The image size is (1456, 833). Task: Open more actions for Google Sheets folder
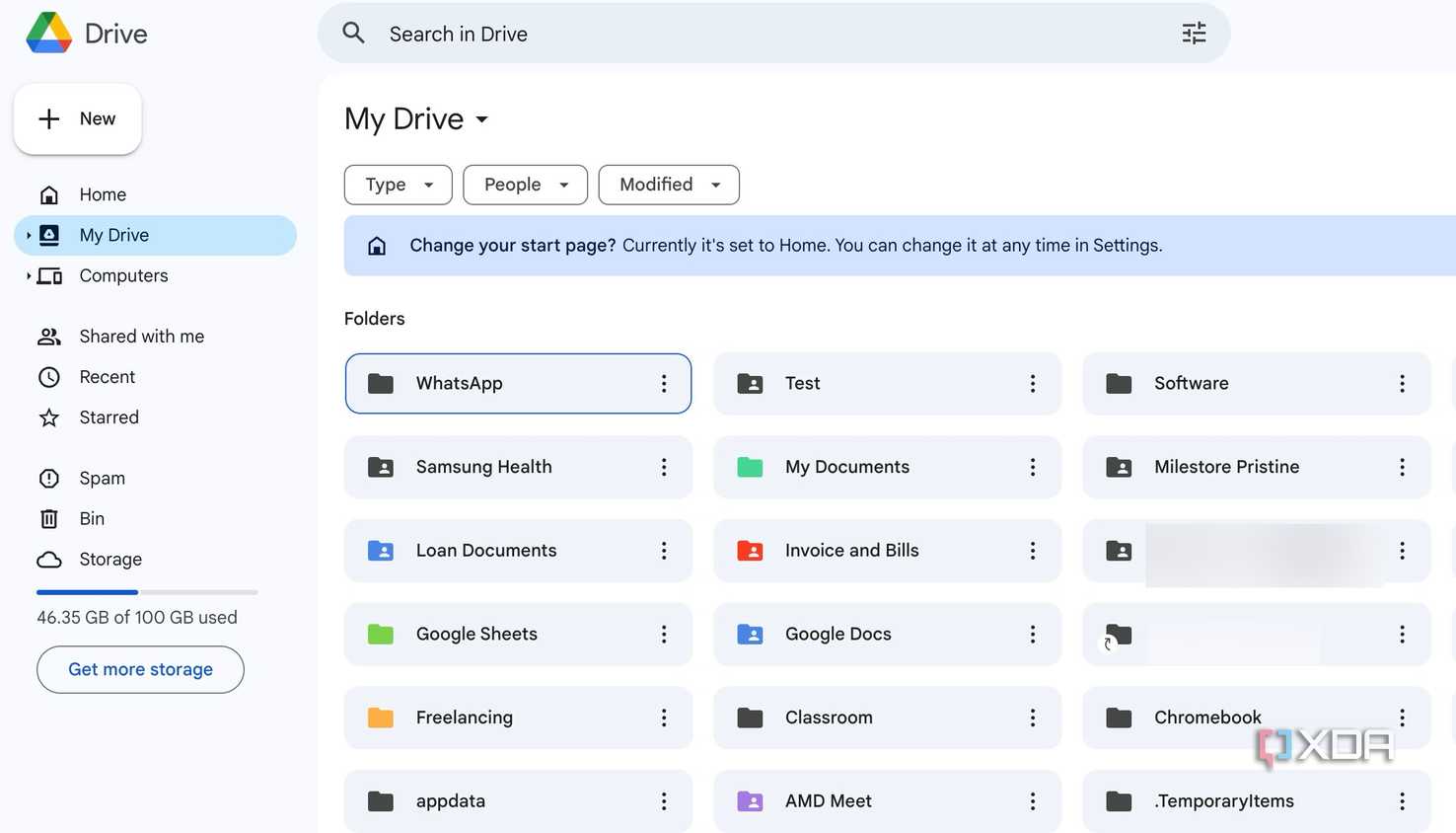(664, 634)
